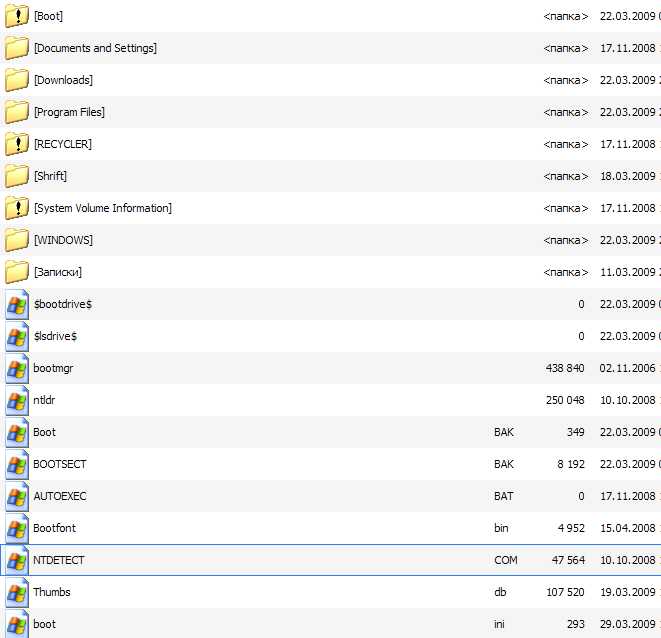Click the Thumbs file icon
This screenshot has width=661, height=638.
17,593
